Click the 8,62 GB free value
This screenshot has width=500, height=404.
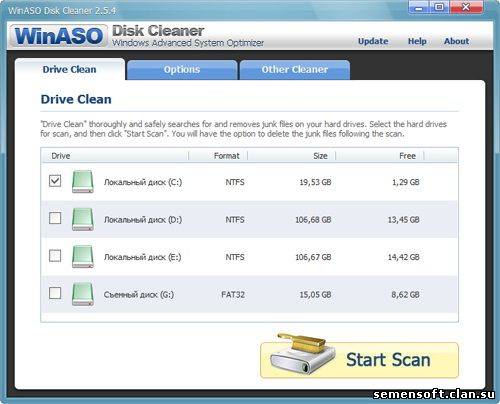(406, 295)
